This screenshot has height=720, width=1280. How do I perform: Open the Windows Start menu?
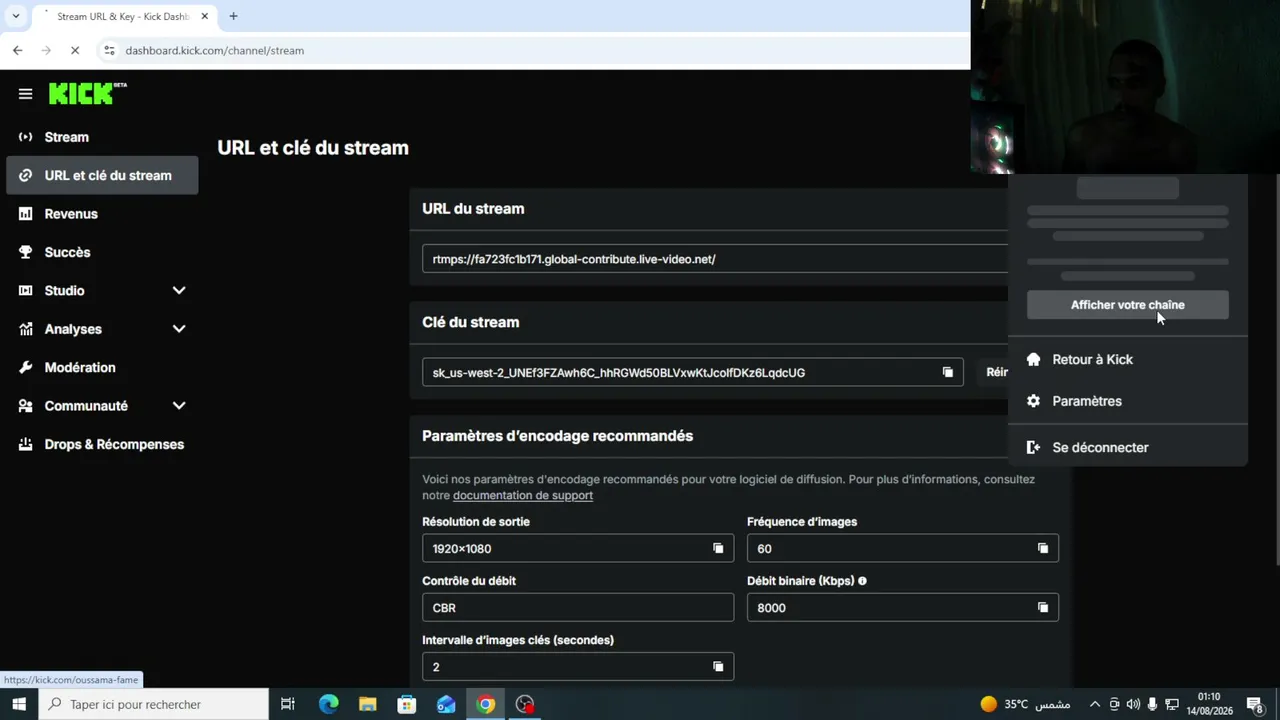[x=19, y=704]
